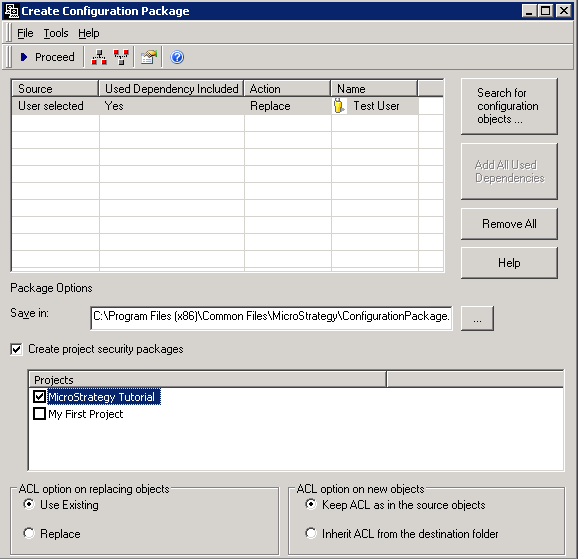Click the browse ellipsis button
The width and height of the screenshot is (578, 559).
click(477, 318)
